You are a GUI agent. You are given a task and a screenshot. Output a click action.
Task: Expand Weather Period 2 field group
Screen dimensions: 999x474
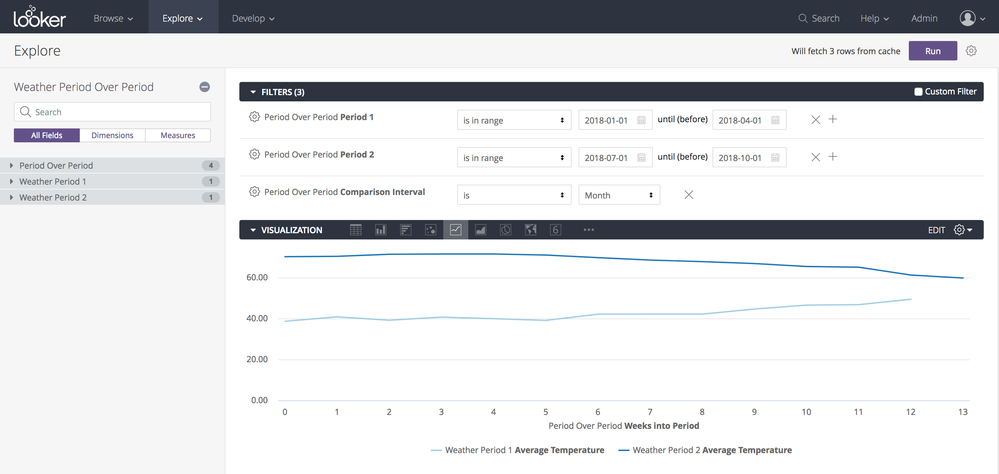[112, 198]
